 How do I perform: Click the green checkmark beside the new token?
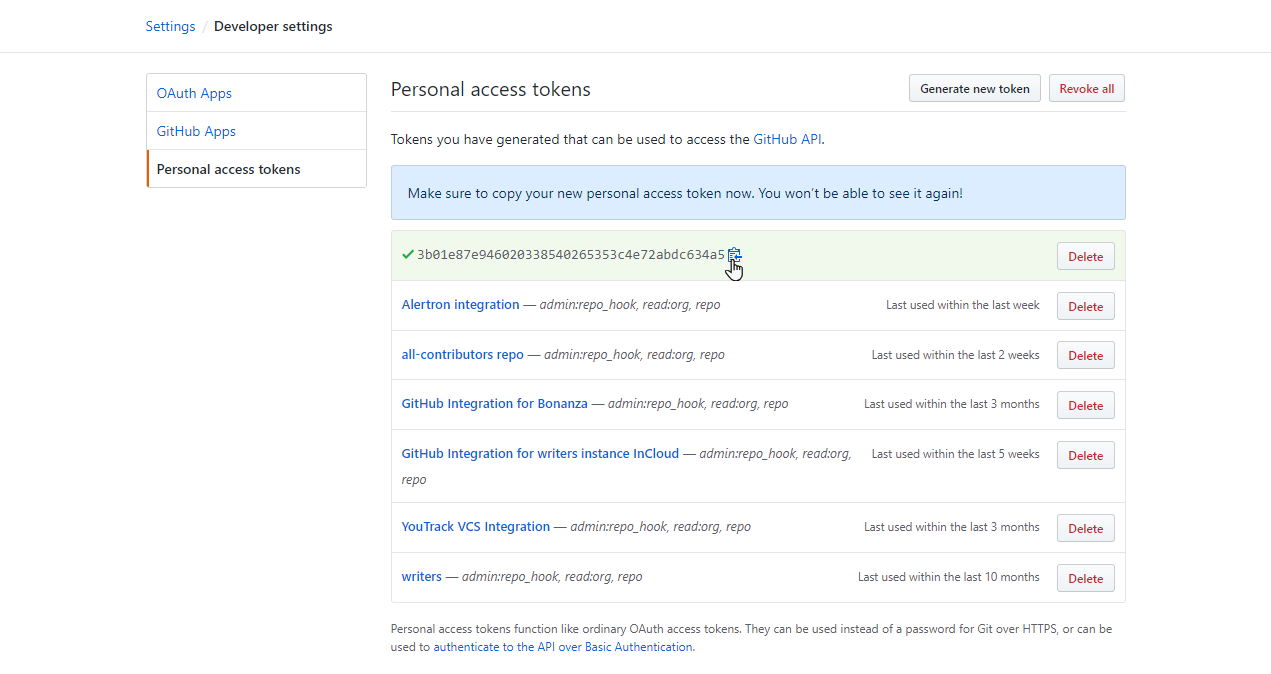pyautogui.click(x=407, y=254)
